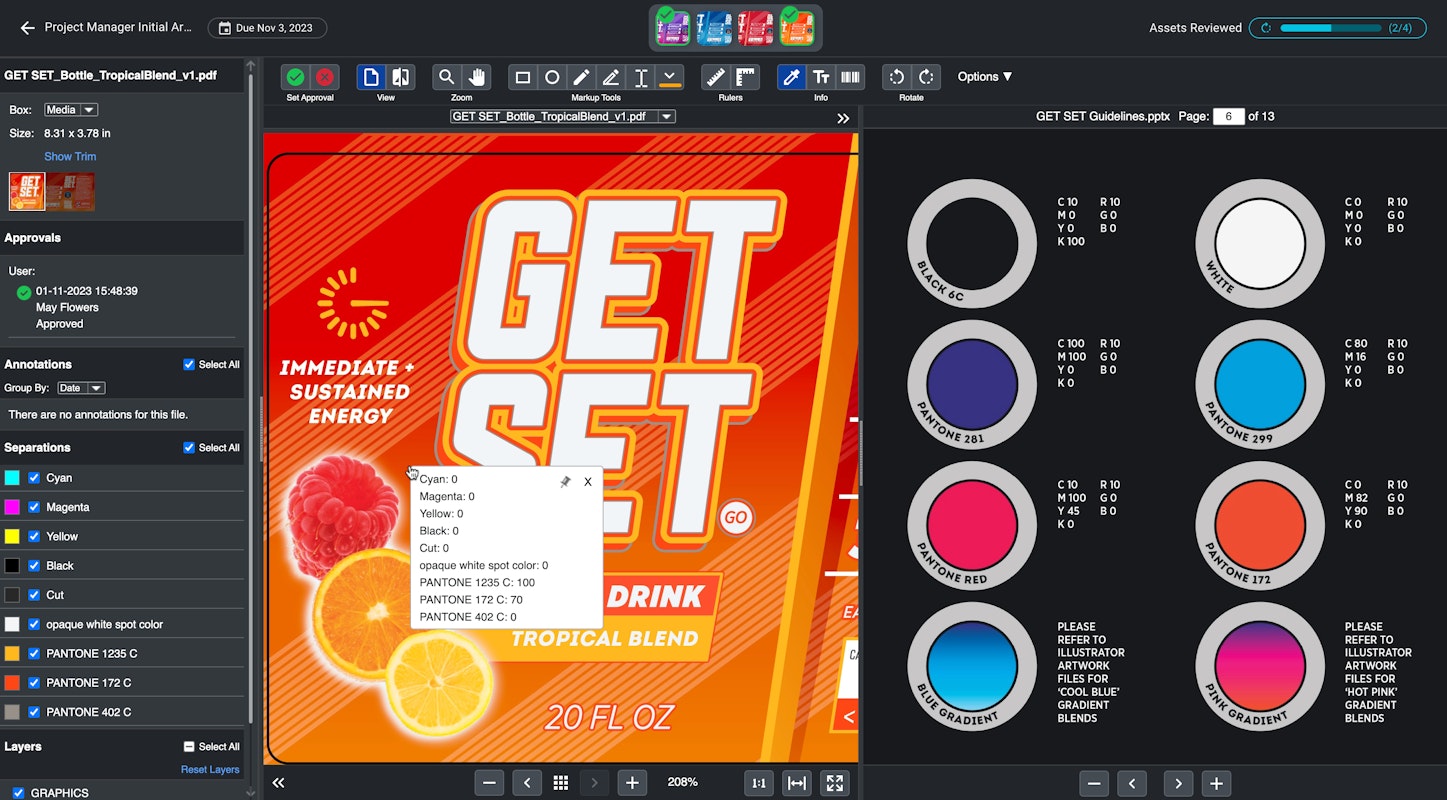Image resolution: width=1447 pixels, height=800 pixels.
Task: Toggle Layers Select All checkbox
Action: coord(189,747)
